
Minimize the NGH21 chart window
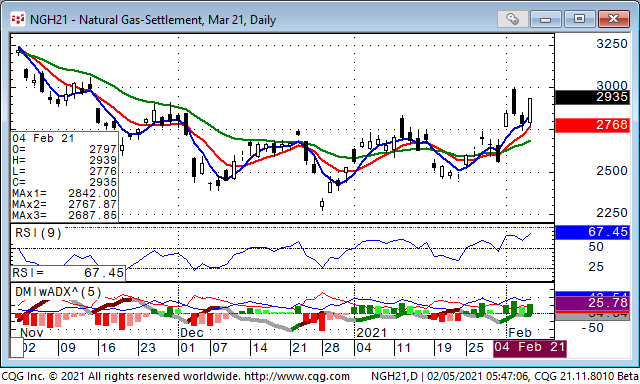pyautogui.click(x=546, y=19)
